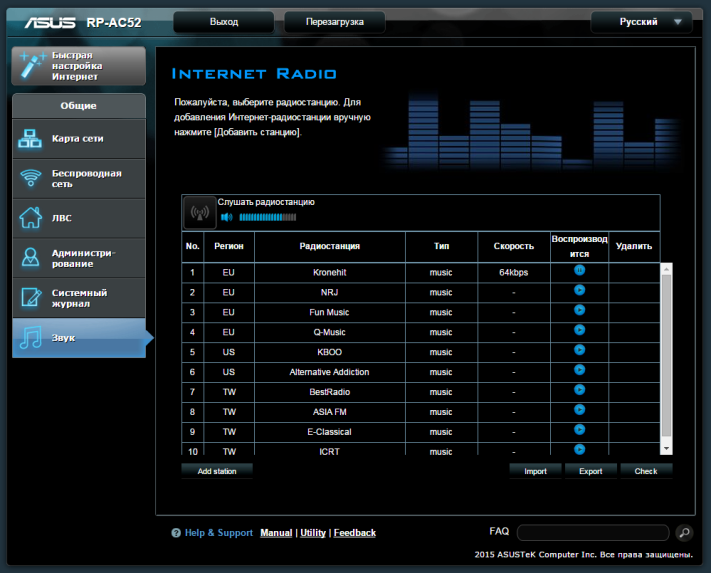Select the Kronehit station name
Viewport: 711px width, 573px height.
[x=330, y=272]
